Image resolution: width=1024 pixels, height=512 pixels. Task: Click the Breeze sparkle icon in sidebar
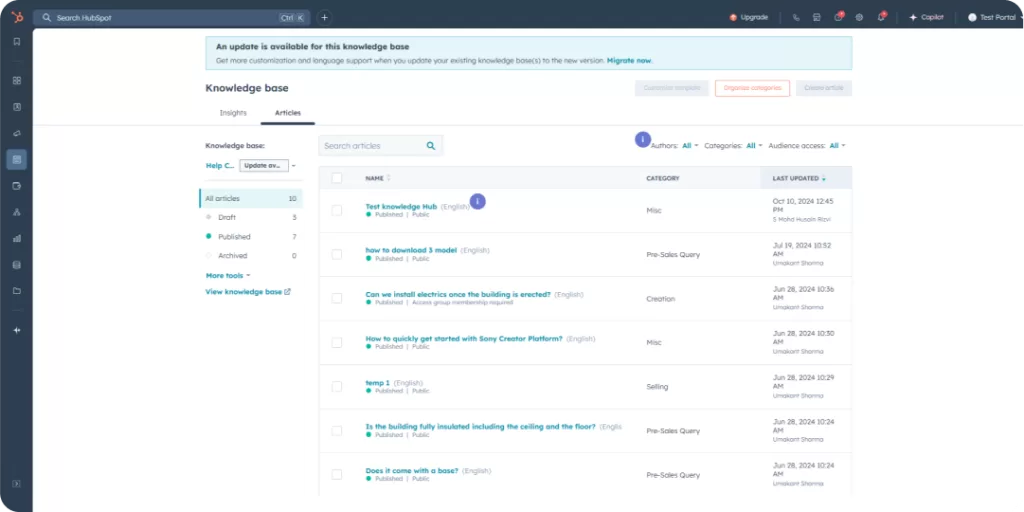pos(17,330)
